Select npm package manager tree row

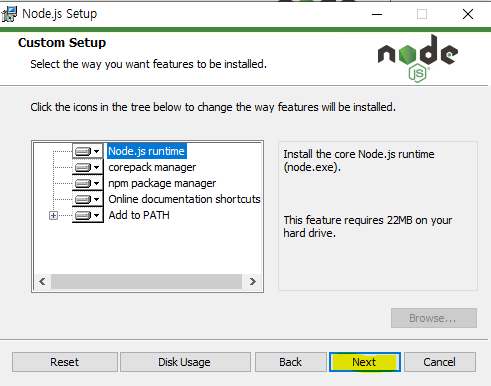162,183
